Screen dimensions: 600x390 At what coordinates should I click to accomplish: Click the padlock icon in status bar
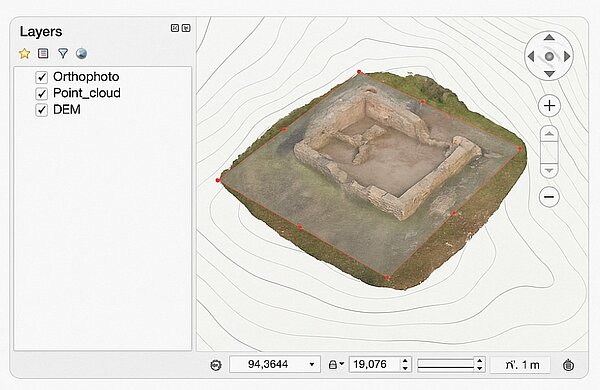333,365
